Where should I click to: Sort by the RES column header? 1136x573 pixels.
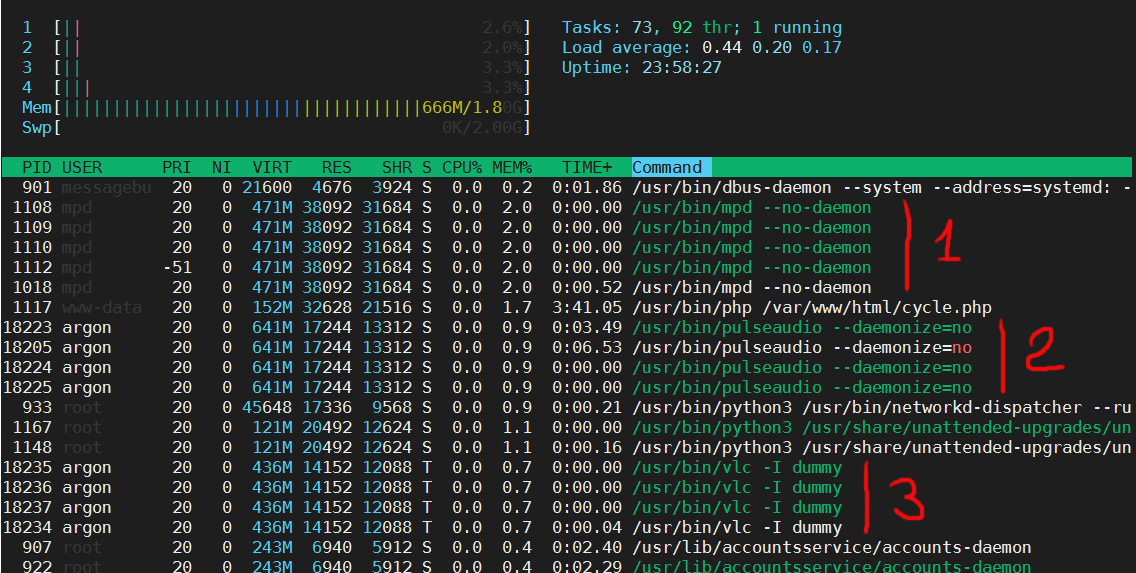pos(337,167)
